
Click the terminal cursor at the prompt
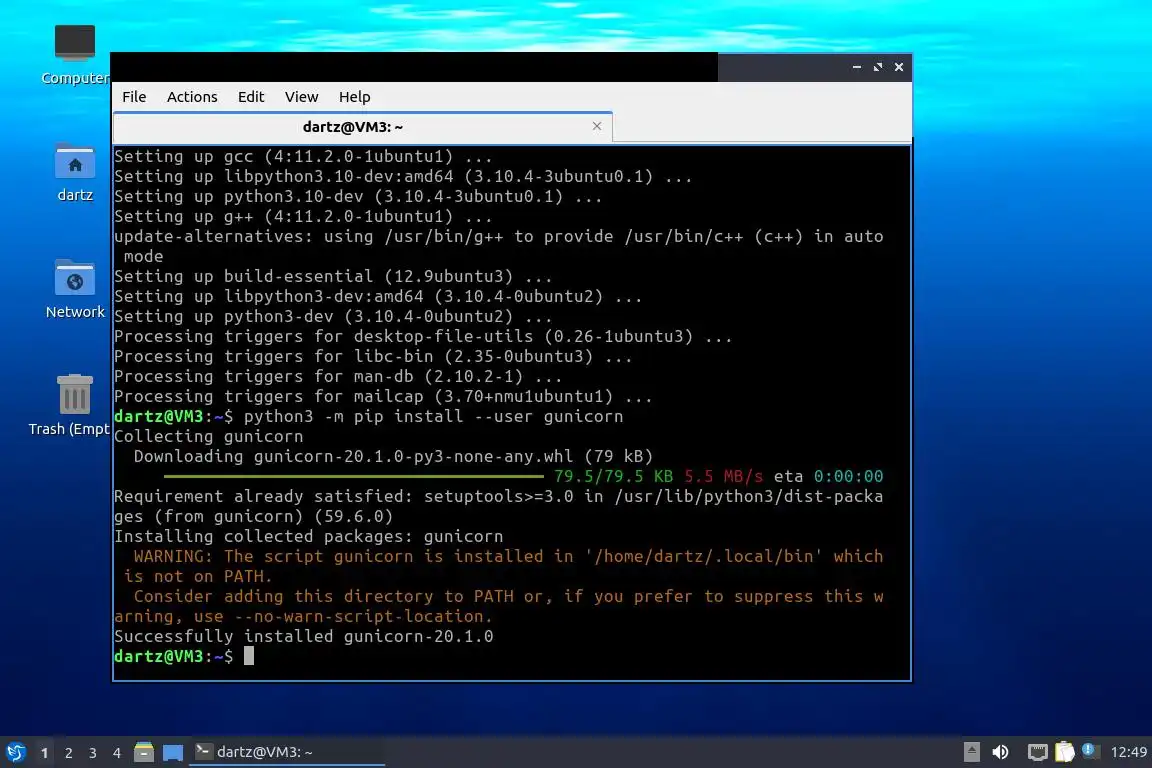[x=249, y=656]
